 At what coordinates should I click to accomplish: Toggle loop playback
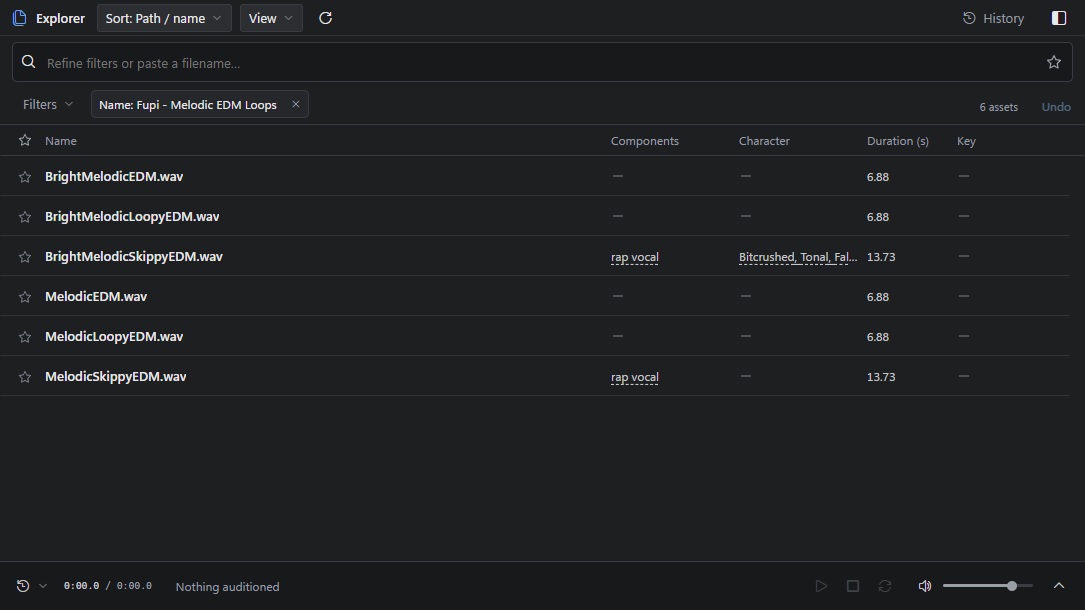click(x=884, y=586)
